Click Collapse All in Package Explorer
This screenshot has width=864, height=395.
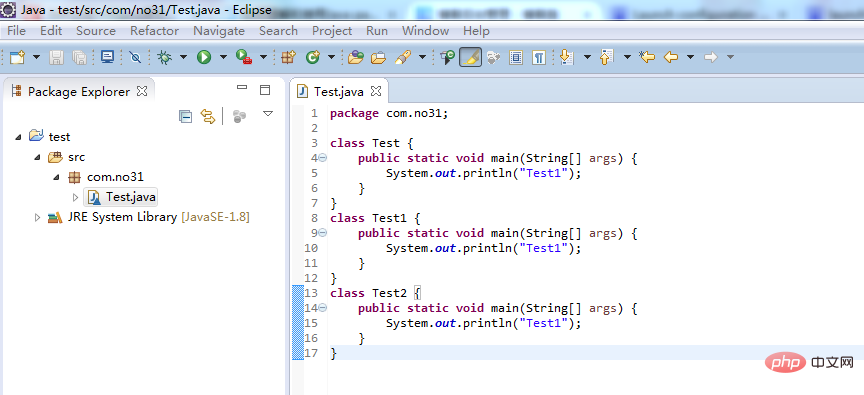[186, 116]
